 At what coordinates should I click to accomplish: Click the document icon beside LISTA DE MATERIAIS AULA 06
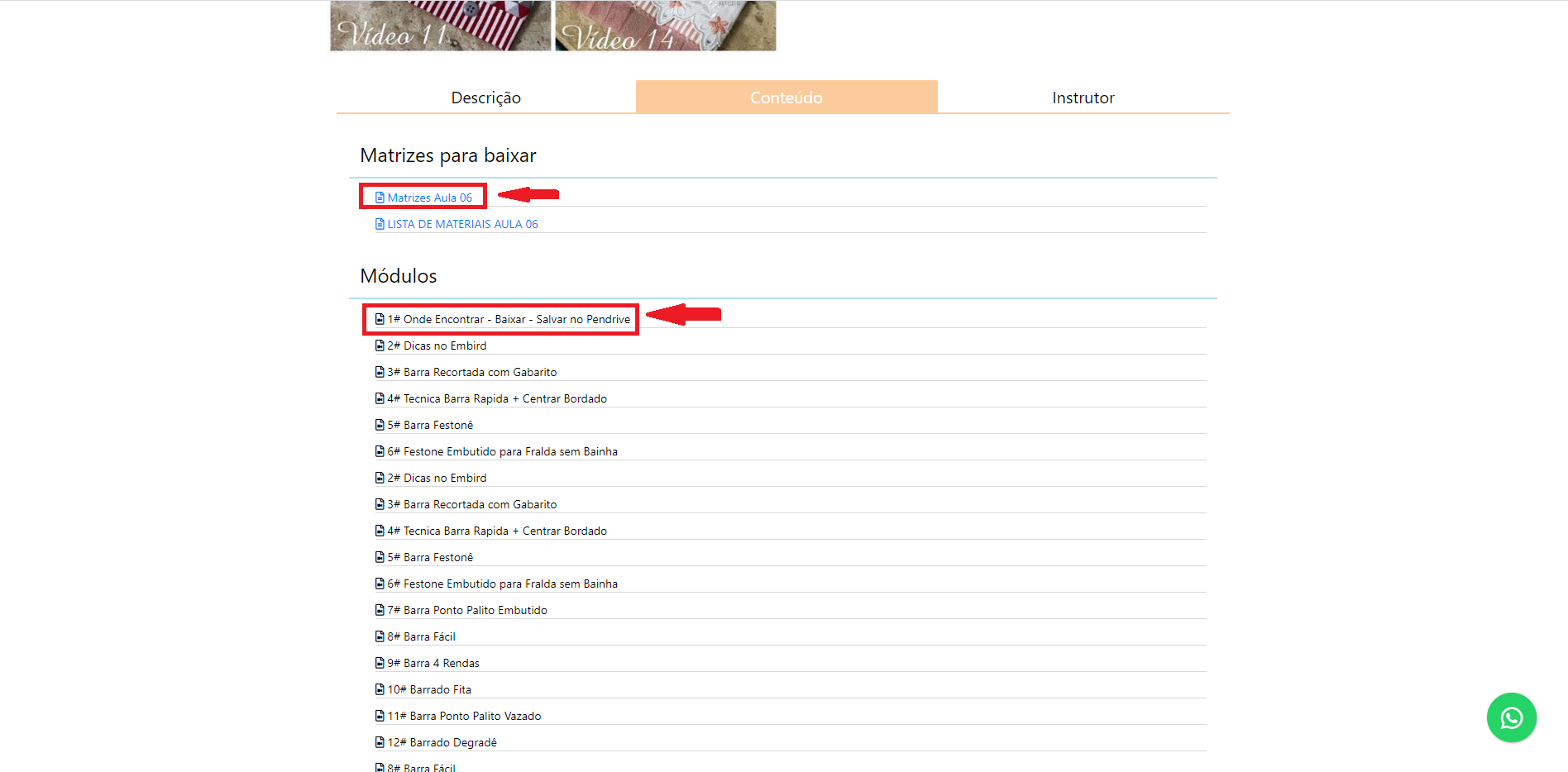click(x=380, y=224)
